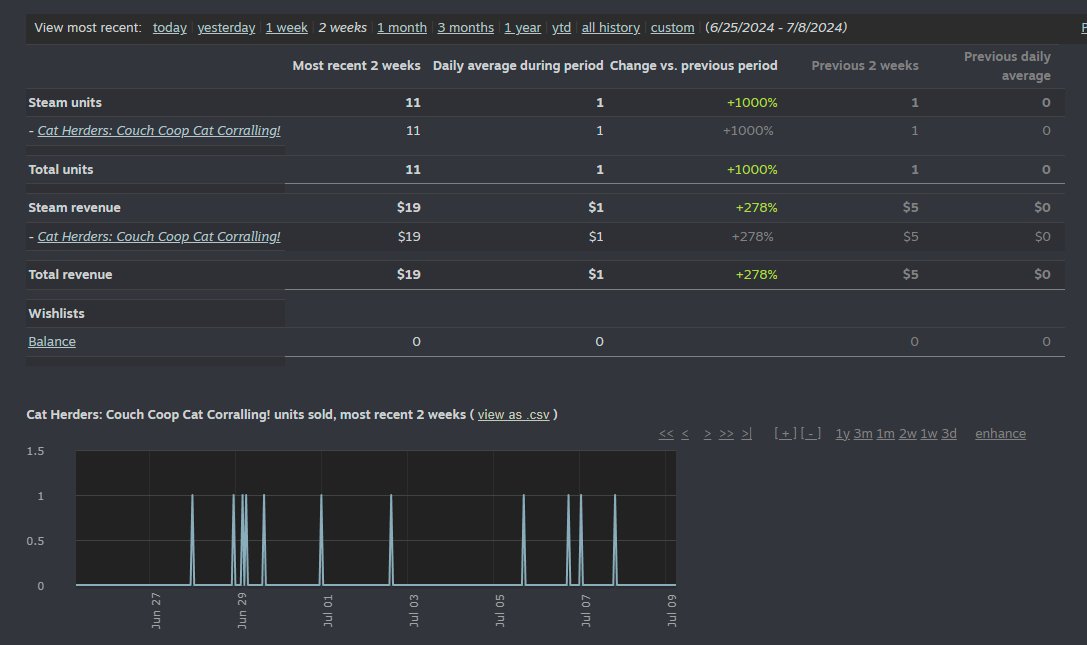Select the 2 weeks range
The width and height of the screenshot is (1087, 645).
(x=342, y=28)
